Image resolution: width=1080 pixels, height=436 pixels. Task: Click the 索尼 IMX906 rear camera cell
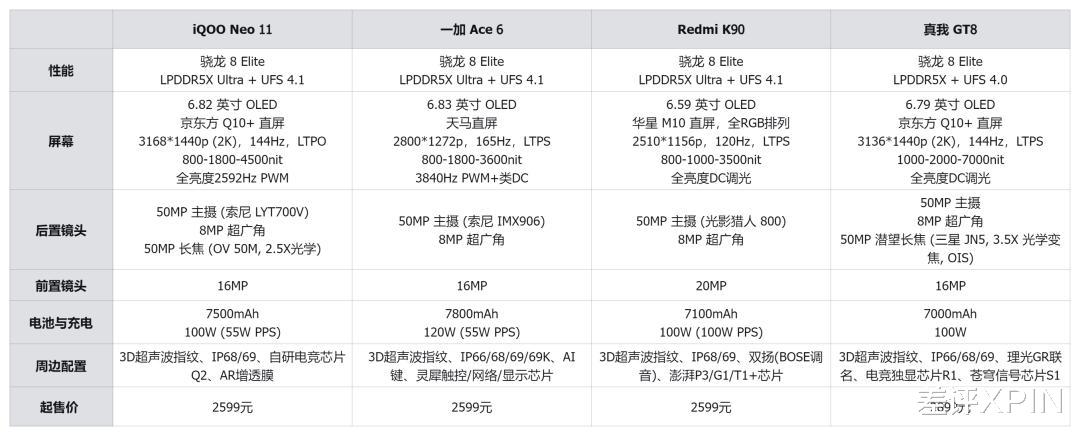tap(471, 230)
